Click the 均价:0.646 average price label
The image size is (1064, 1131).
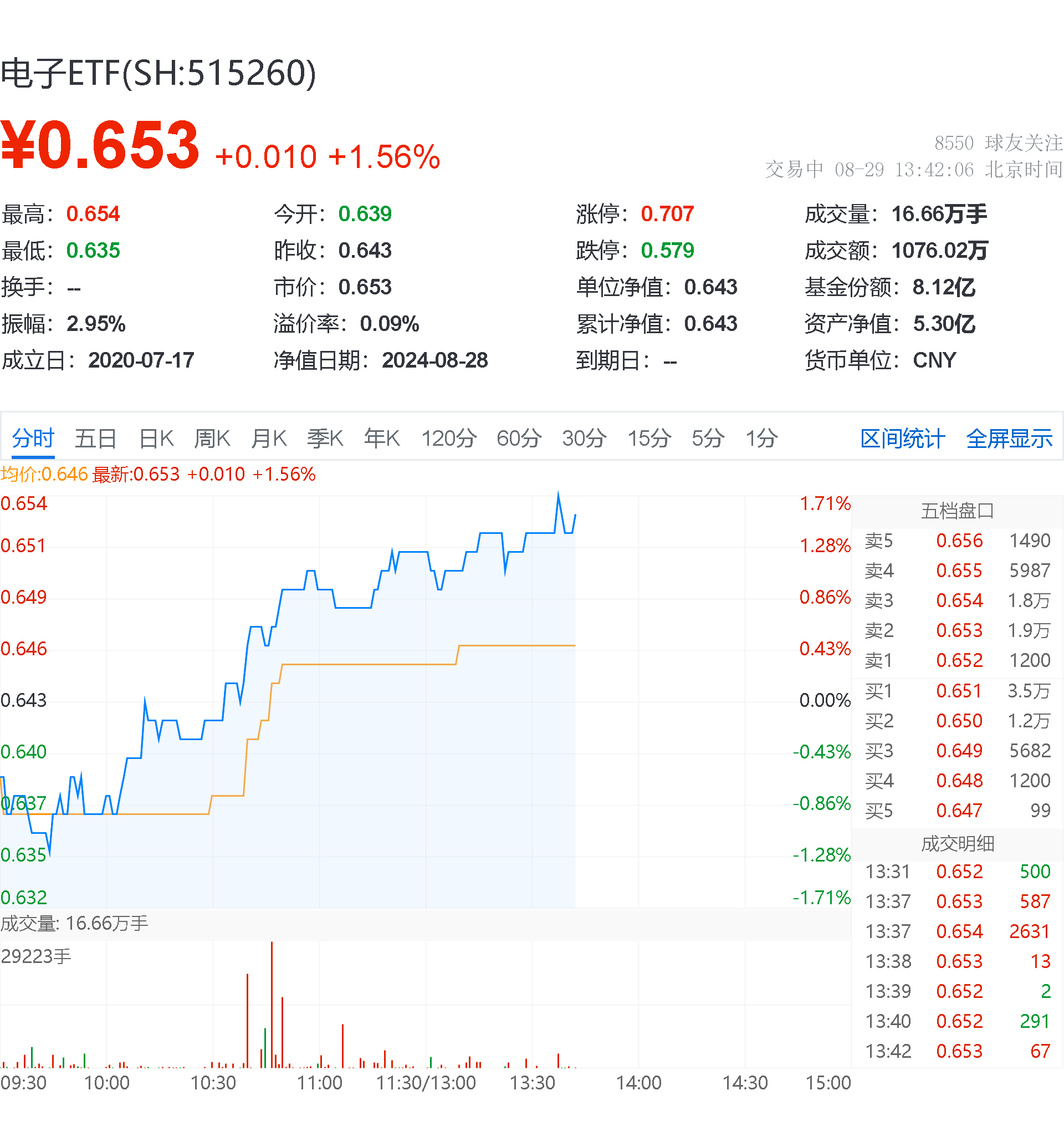tap(44, 474)
